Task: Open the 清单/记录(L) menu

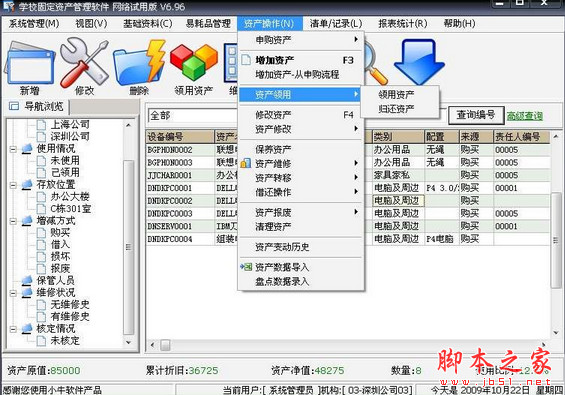Action: click(x=336, y=24)
